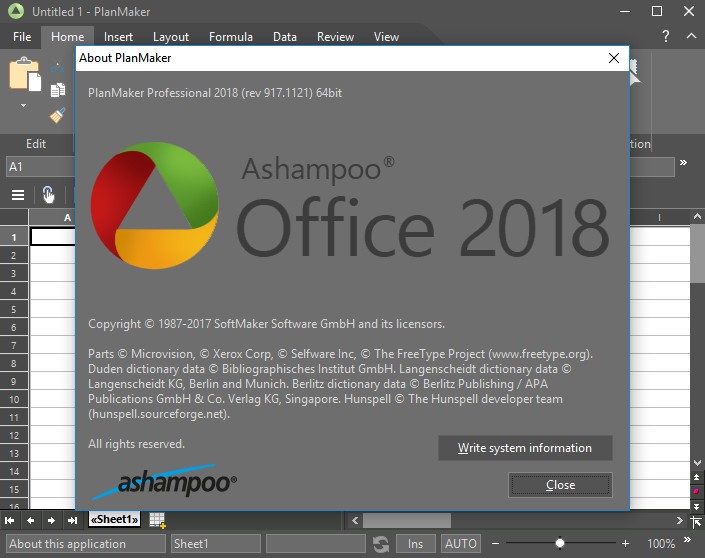Click the 100% zoom level text
The height and width of the screenshot is (558, 705).
[661, 544]
